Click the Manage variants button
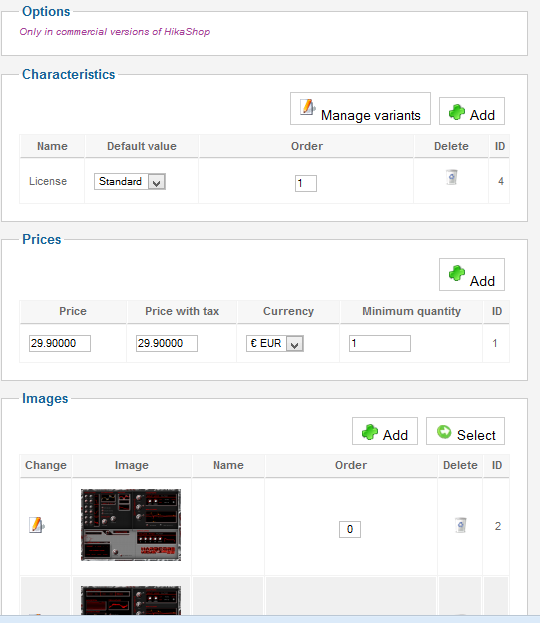This screenshot has height=623, width=540. click(x=360, y=109)
